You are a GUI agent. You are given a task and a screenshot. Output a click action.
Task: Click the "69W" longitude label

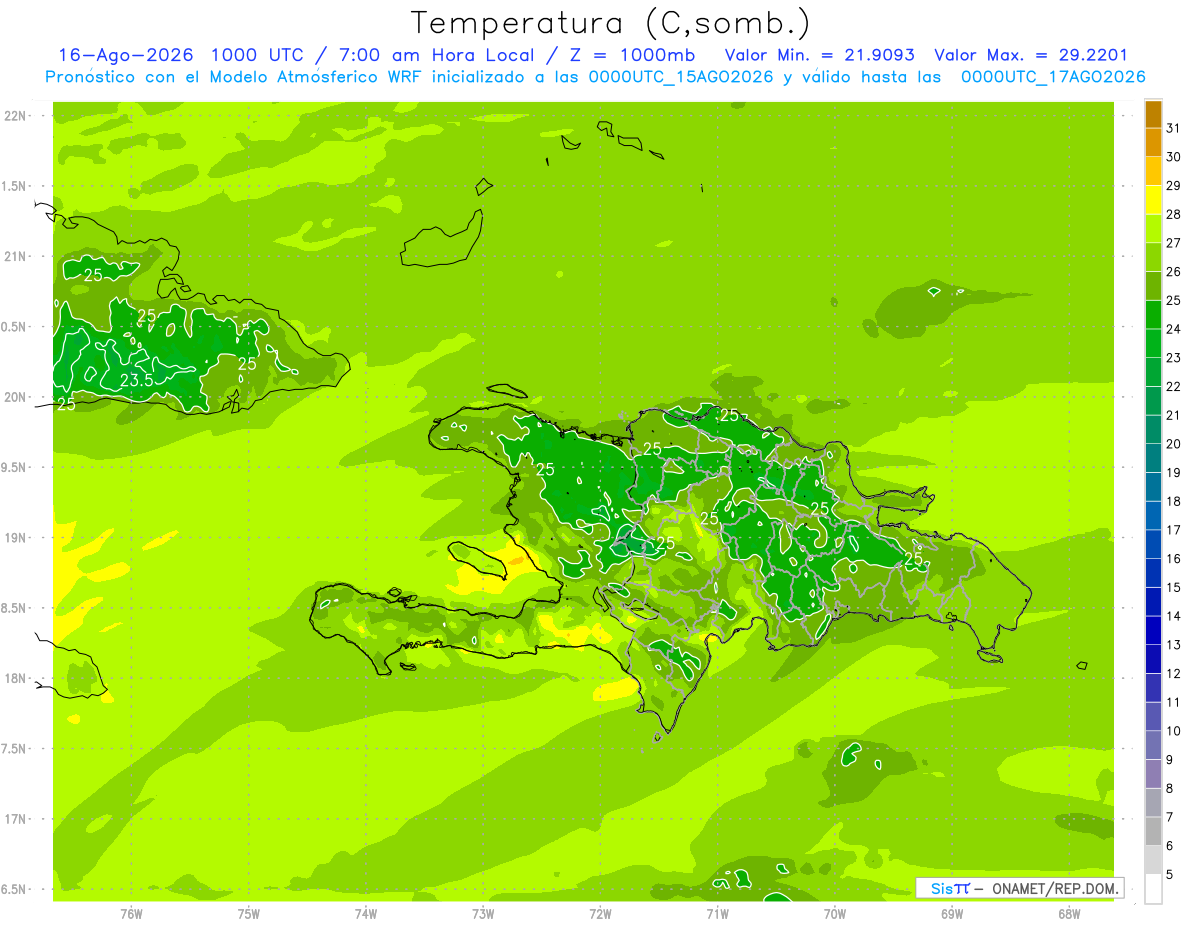pos(952,914)
